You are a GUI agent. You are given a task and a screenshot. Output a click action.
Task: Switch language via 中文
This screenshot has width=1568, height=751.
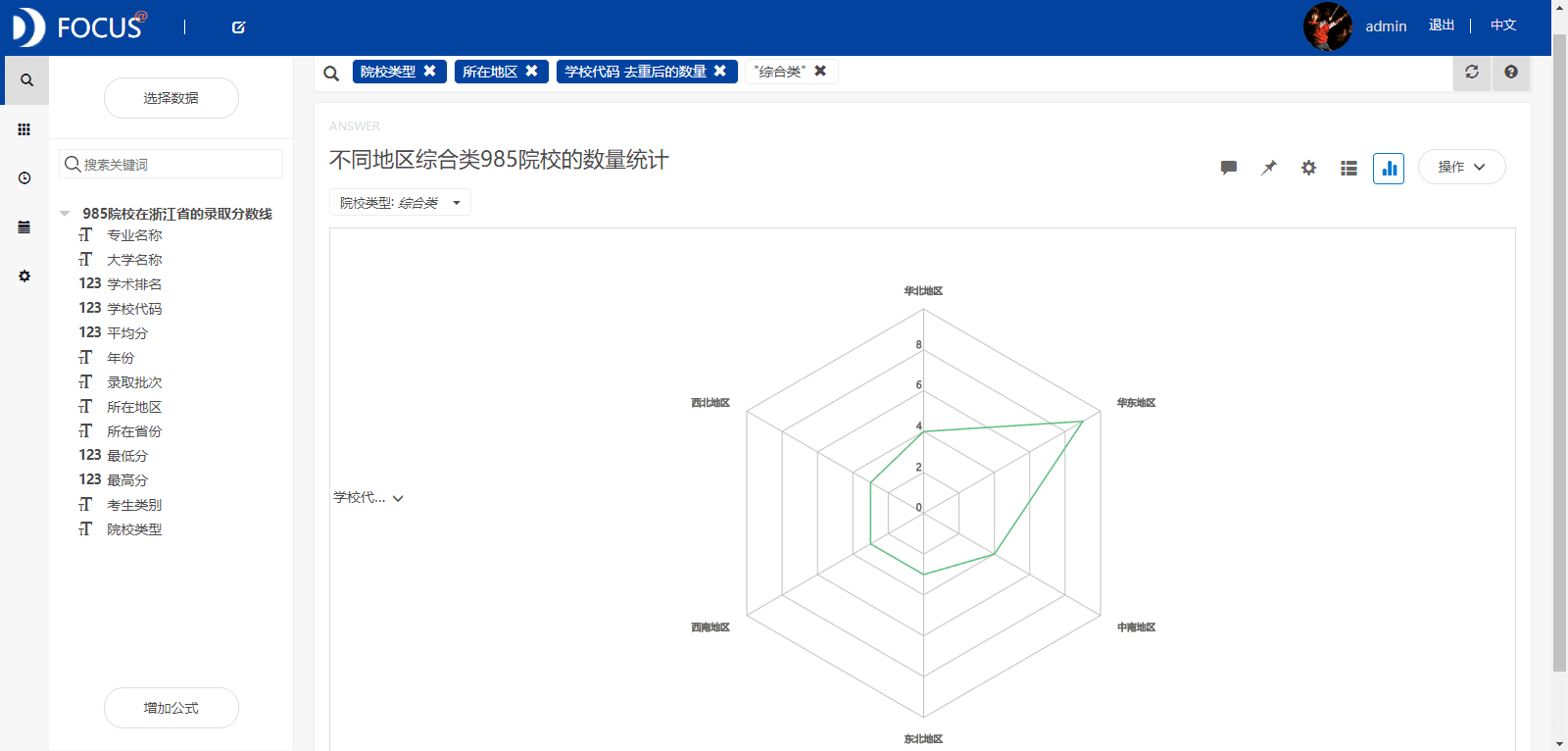[1503, 25]
